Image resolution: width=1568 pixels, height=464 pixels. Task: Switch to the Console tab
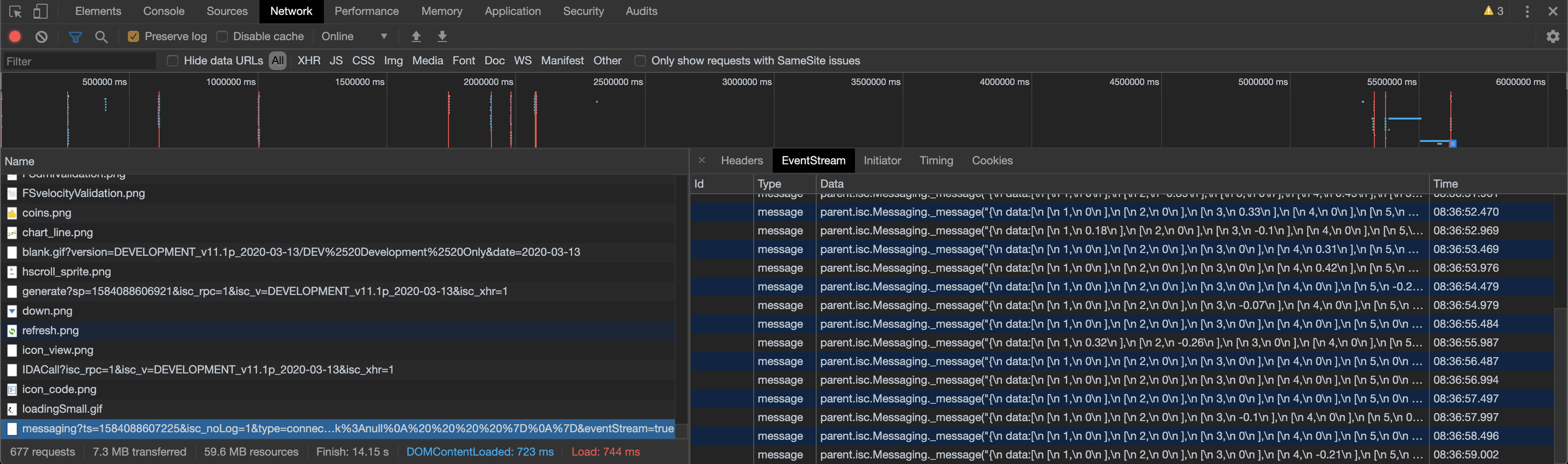(164, 12)
